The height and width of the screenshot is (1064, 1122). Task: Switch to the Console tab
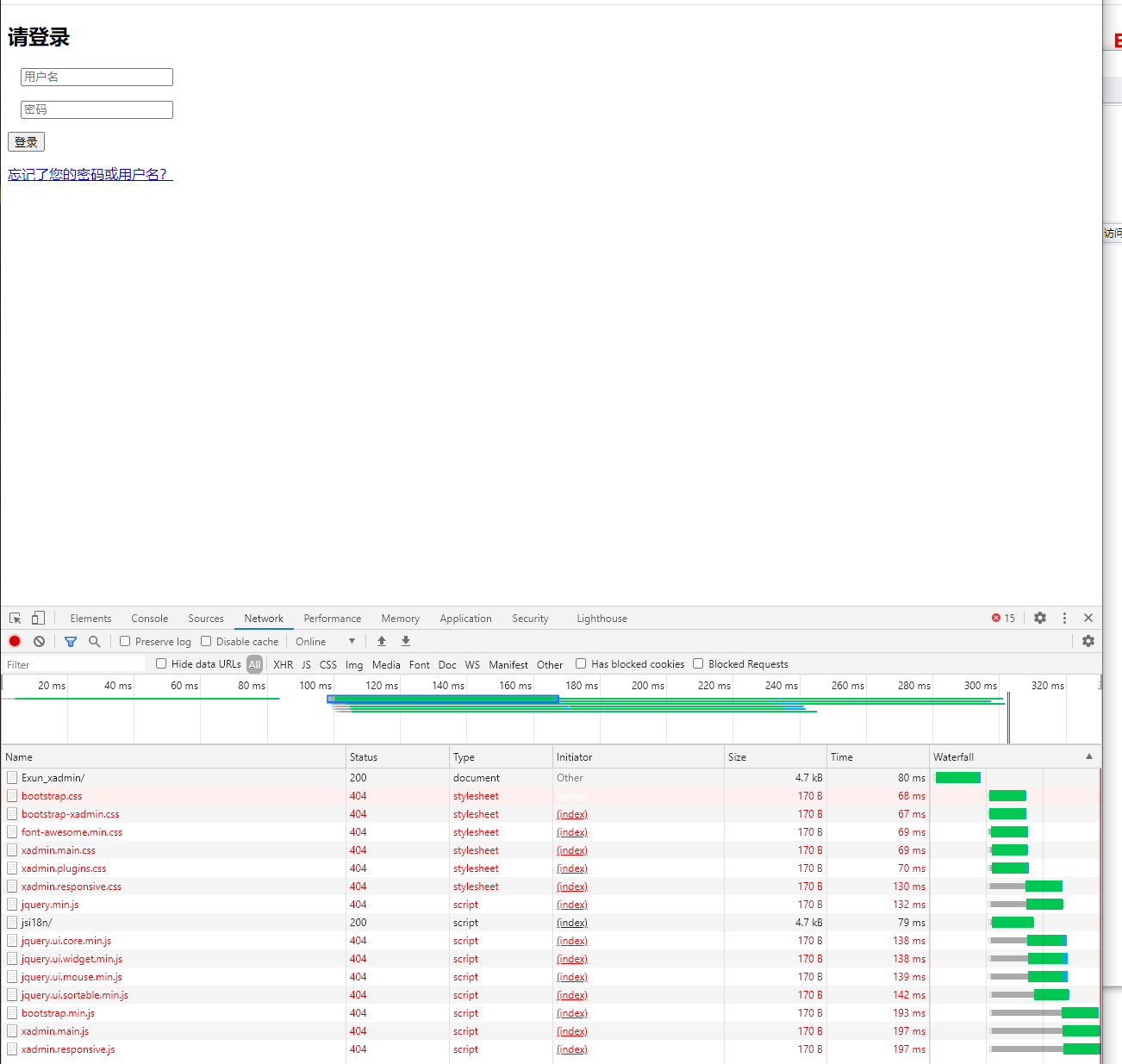click(x=150, y=619)
